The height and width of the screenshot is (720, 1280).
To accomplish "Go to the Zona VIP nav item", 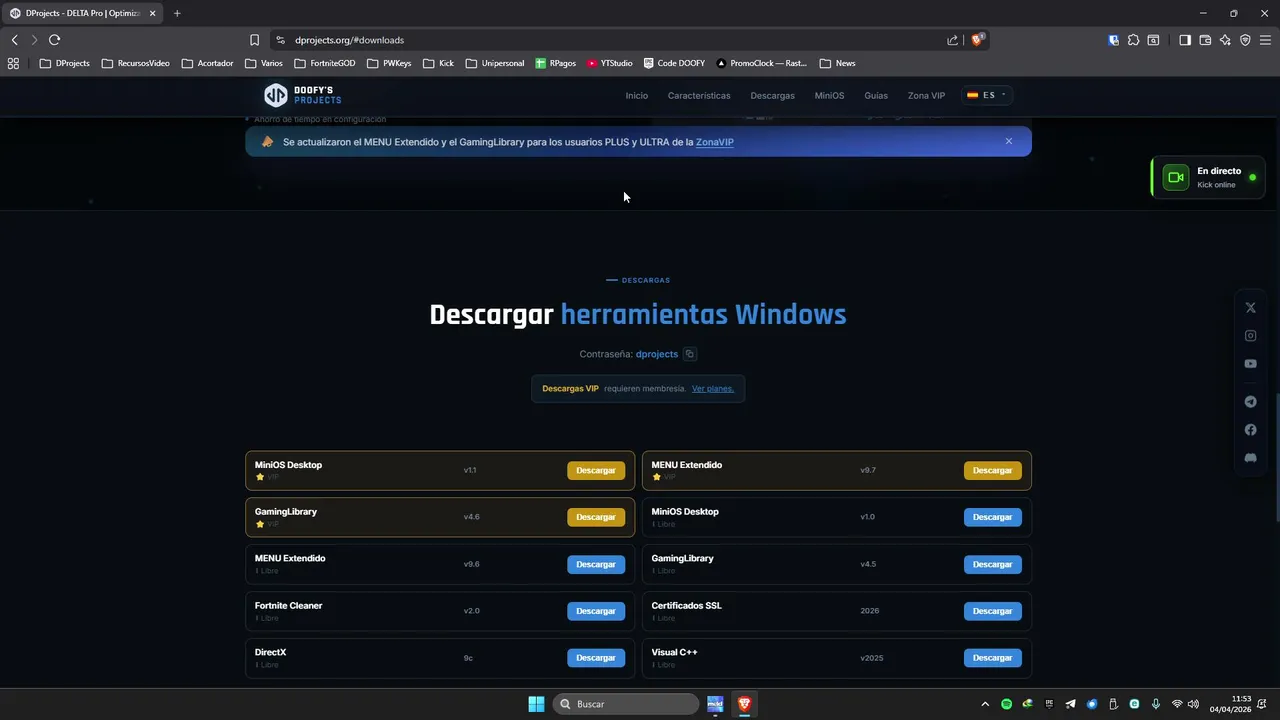I will point(926,95).
